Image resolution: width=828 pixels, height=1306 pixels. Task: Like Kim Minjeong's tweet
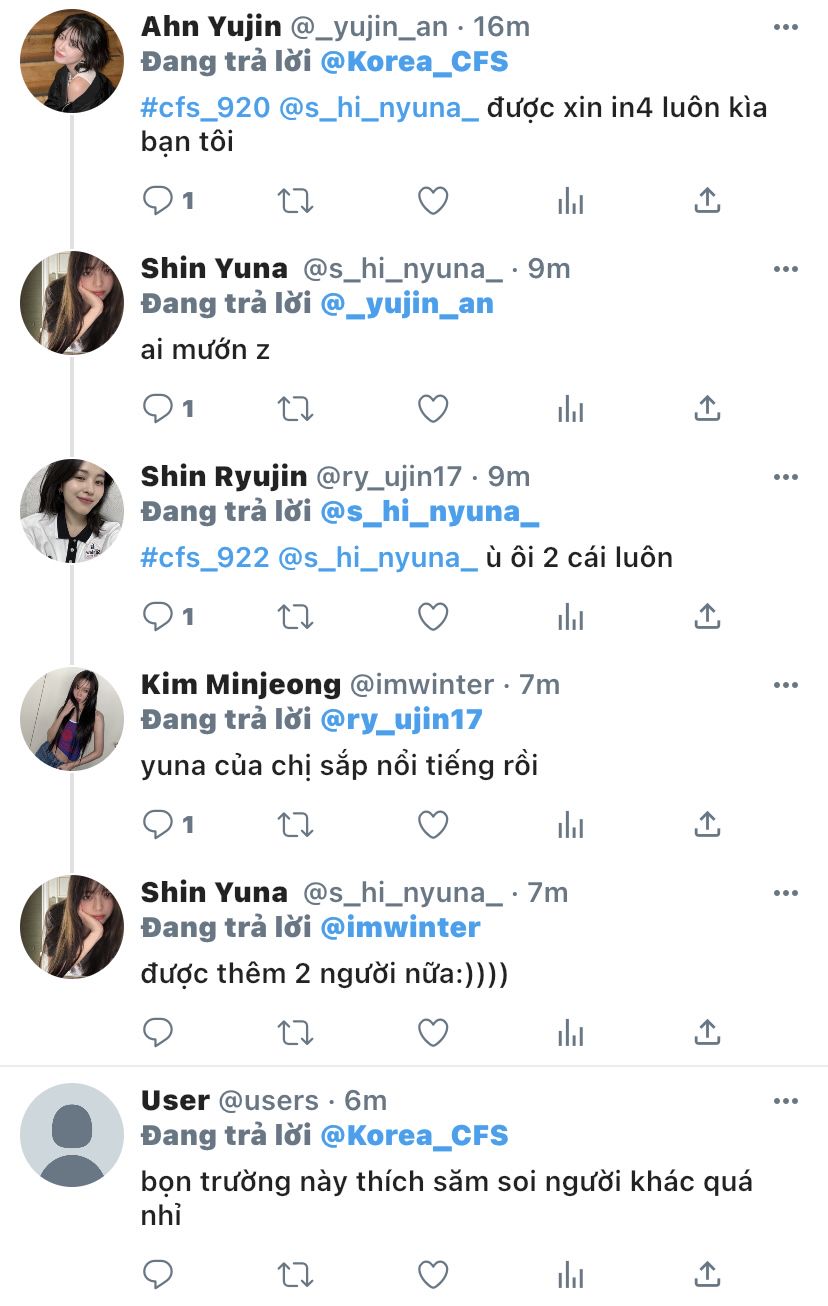(432, 825)
